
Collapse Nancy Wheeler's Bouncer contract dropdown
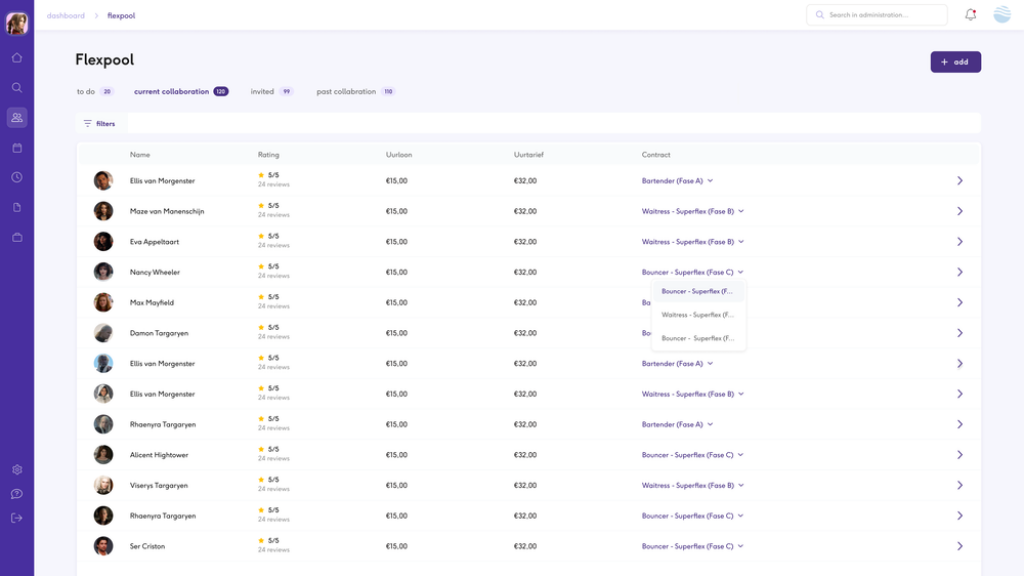click(x=741, y=272)
